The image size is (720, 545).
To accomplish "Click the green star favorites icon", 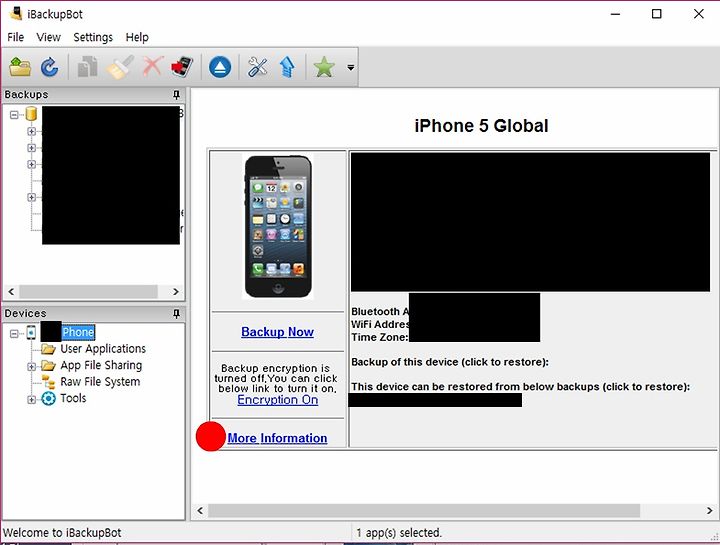I will click(x=324, y=67).
